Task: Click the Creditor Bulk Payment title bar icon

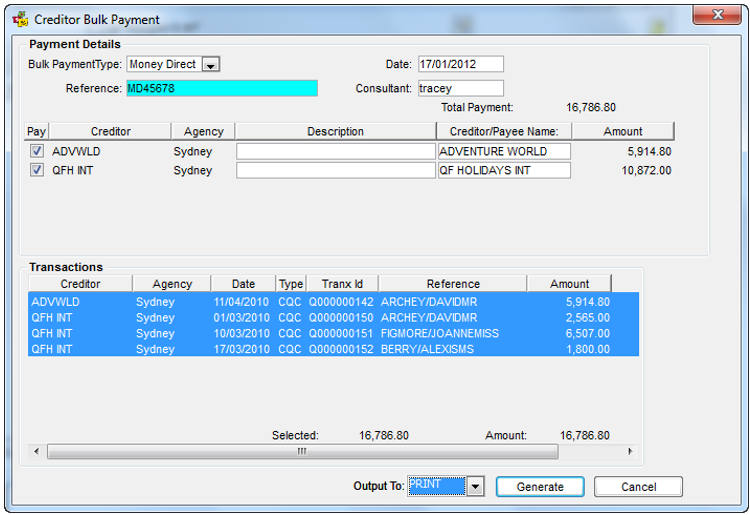Action: click(x=20, y=20)
